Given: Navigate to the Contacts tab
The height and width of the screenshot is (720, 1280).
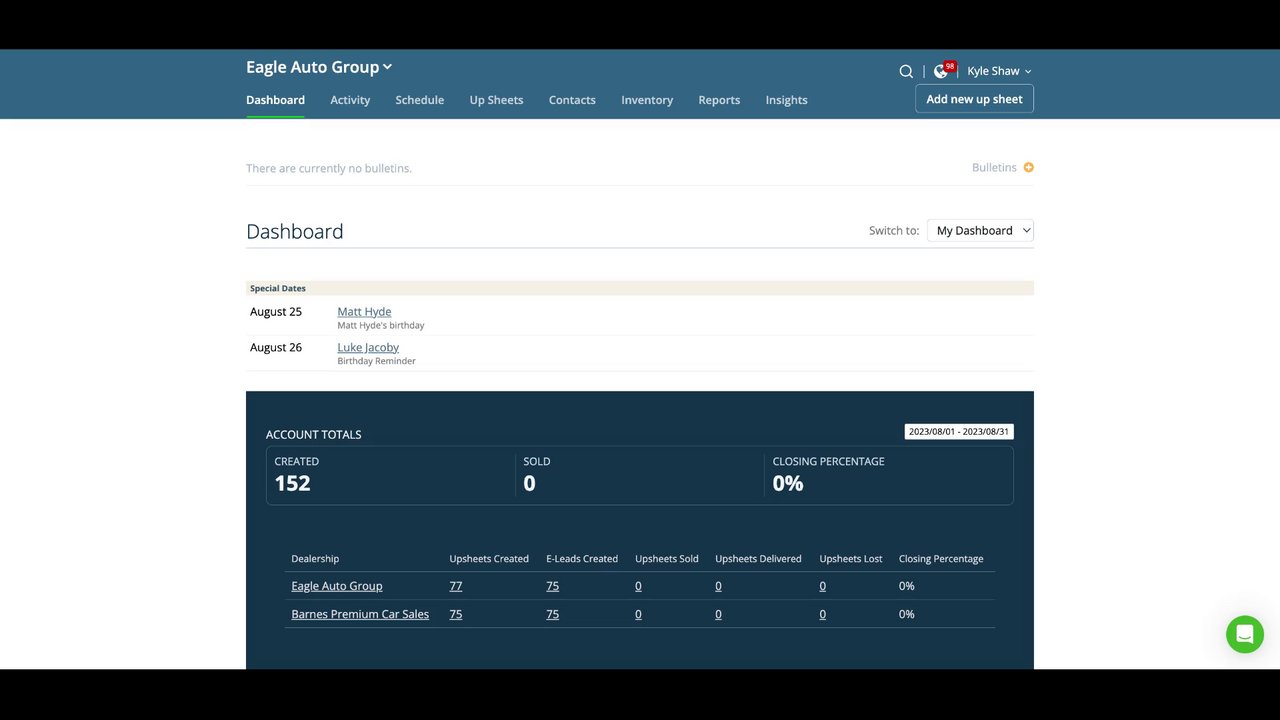Looking at the screenshot, I should 572,100.
